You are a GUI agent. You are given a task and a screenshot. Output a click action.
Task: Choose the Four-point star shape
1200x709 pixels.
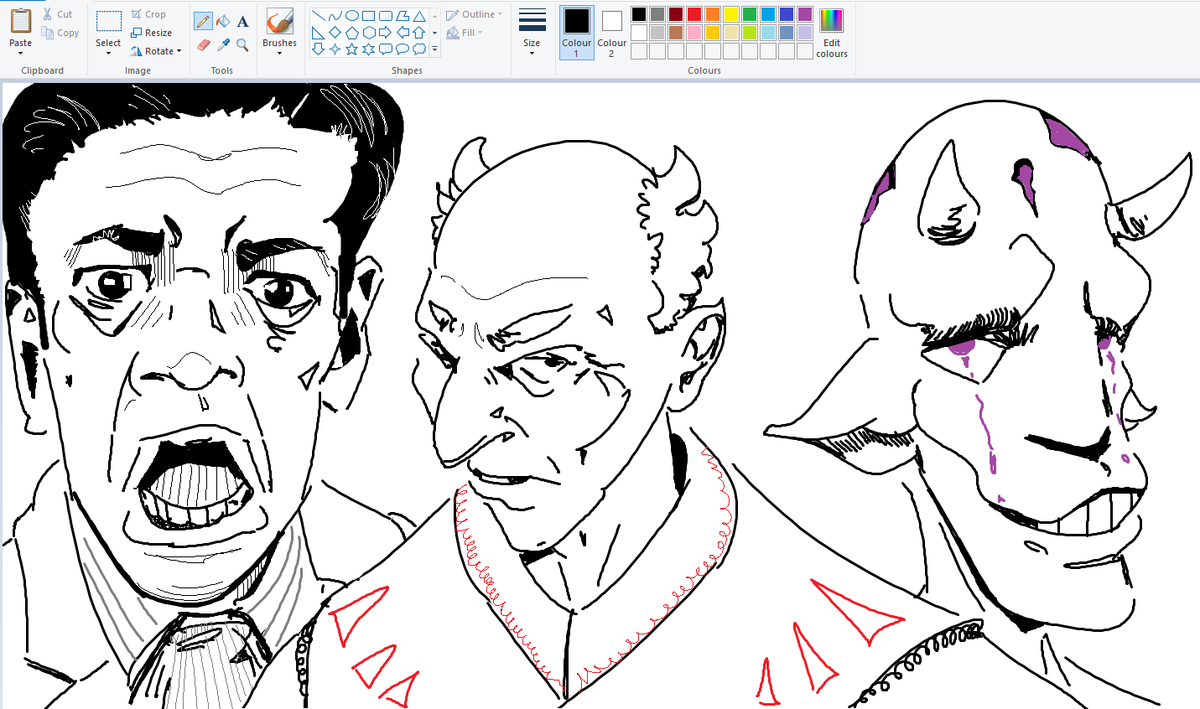pos(334,48)
